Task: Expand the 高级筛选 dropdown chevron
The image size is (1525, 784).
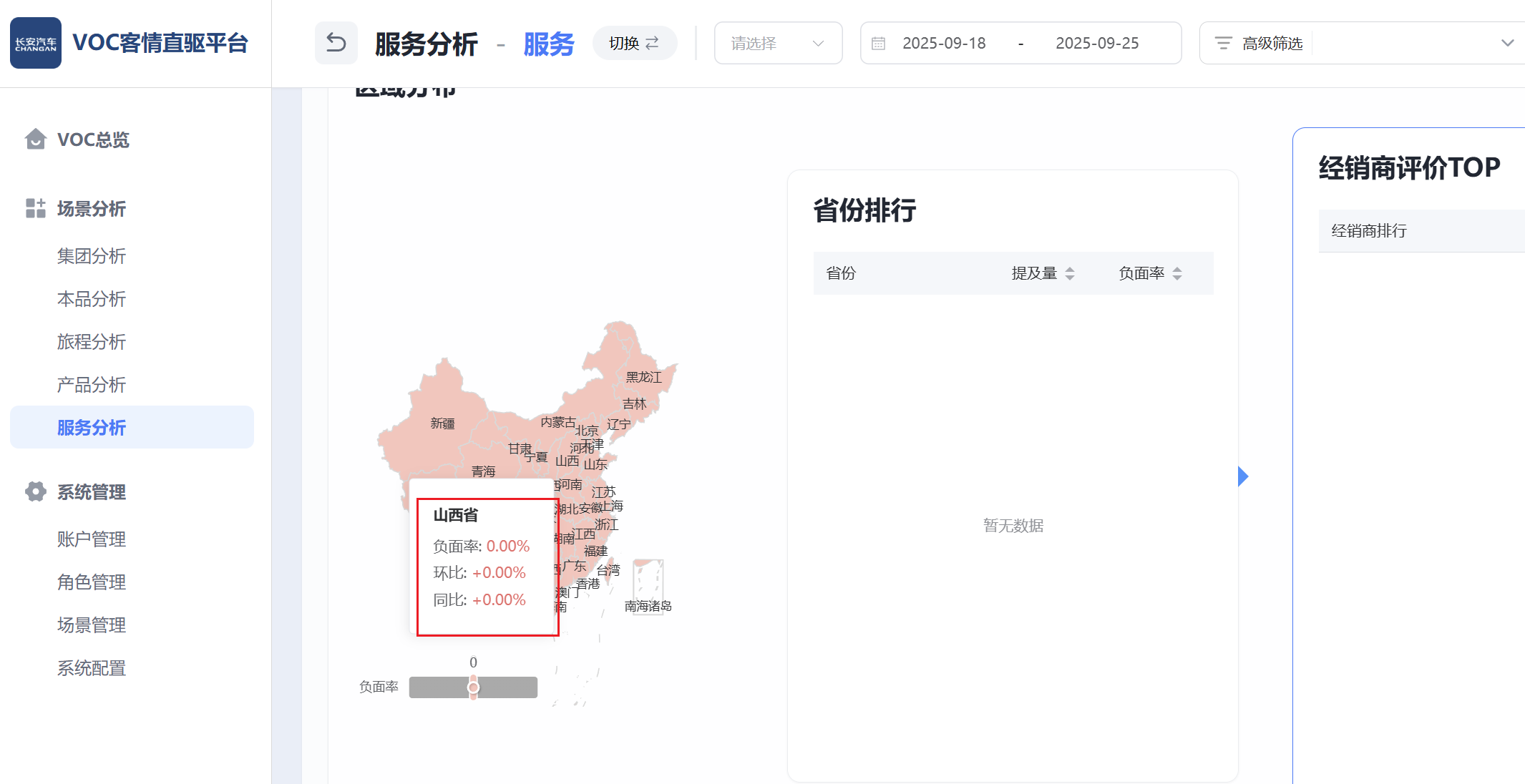Action: tap(1507, 43)
